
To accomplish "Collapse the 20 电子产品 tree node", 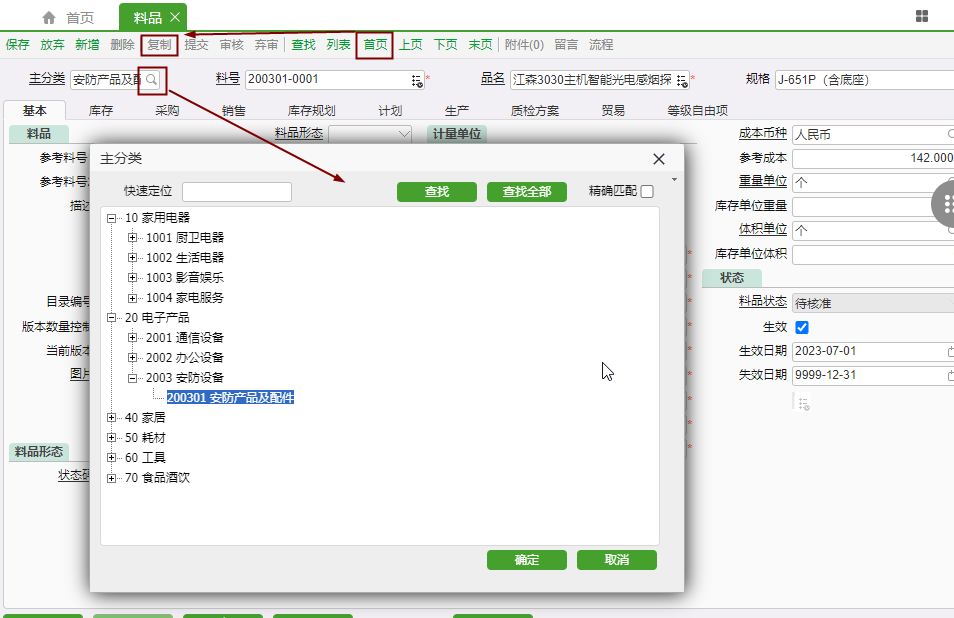I will pos(112,318).
